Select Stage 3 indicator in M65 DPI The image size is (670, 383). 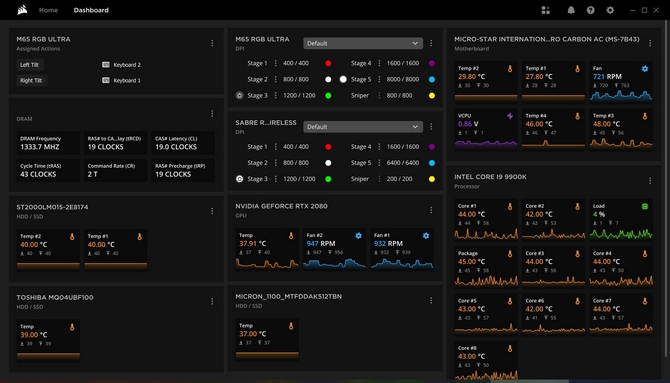240,95
